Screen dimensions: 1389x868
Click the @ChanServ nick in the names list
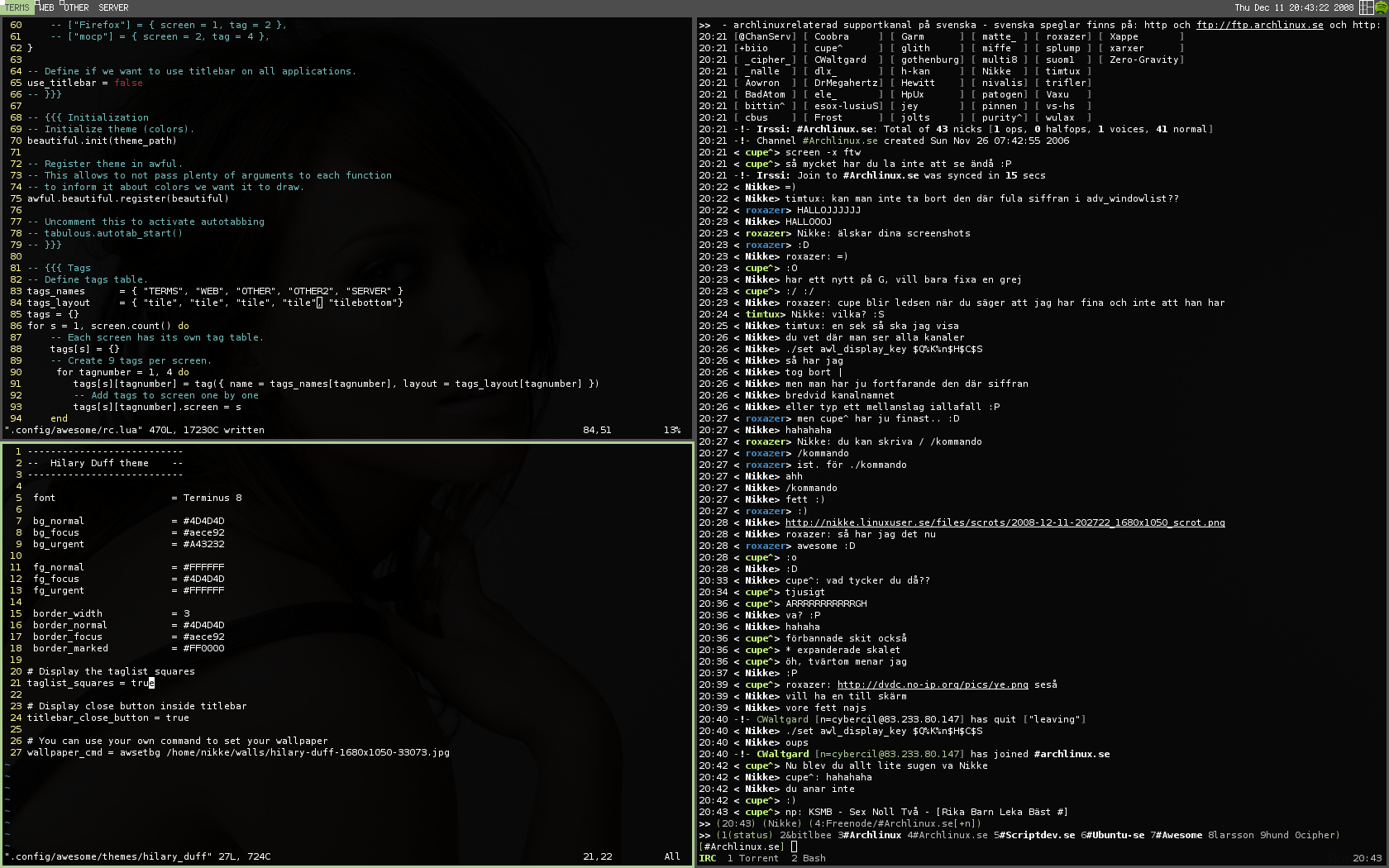click(765, 36)
